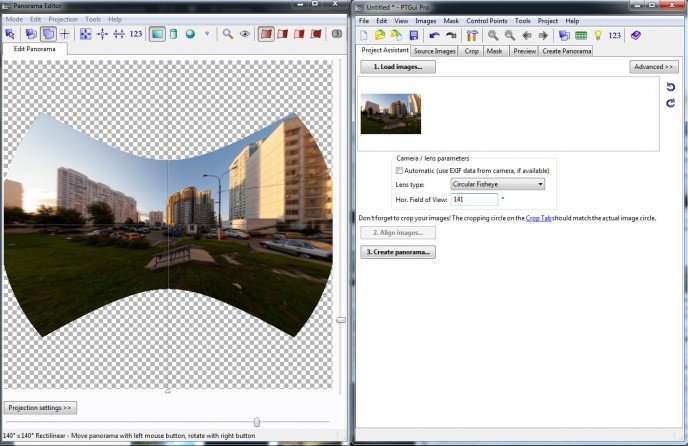Switch to the Preview tab
The image size is (688, 446).
pyautogui.click(x=524, y=51)
